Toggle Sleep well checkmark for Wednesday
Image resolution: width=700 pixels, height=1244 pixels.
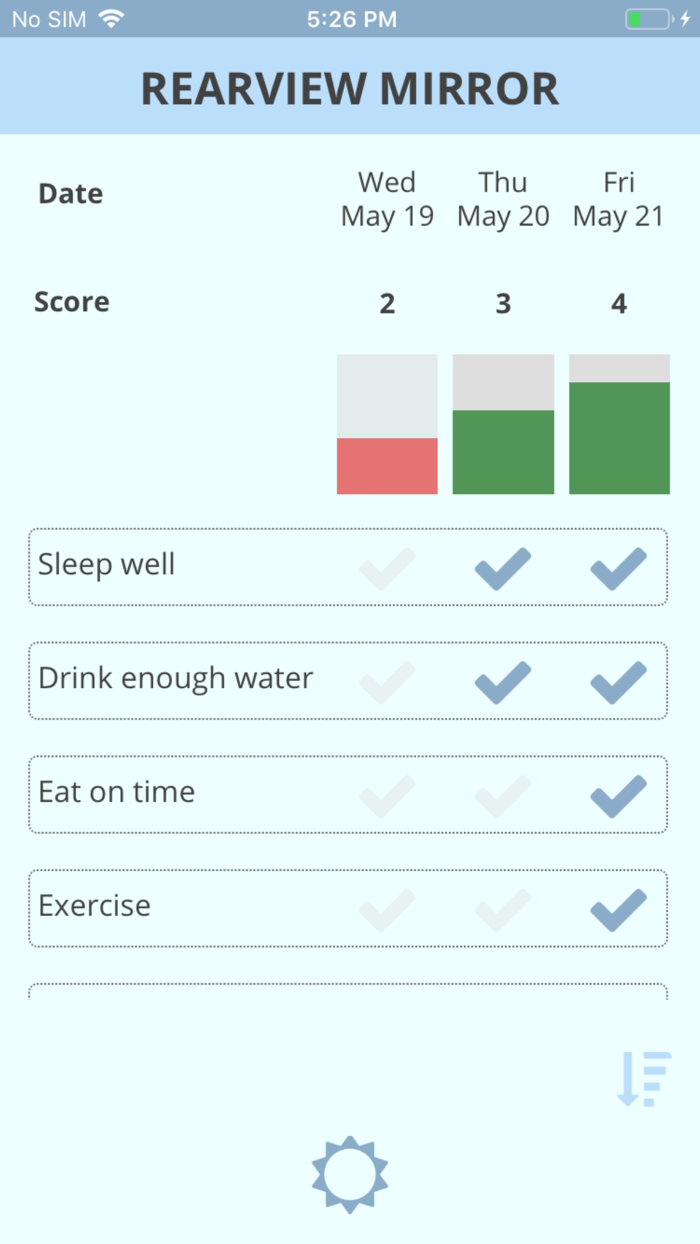click(x=387, y=569)
